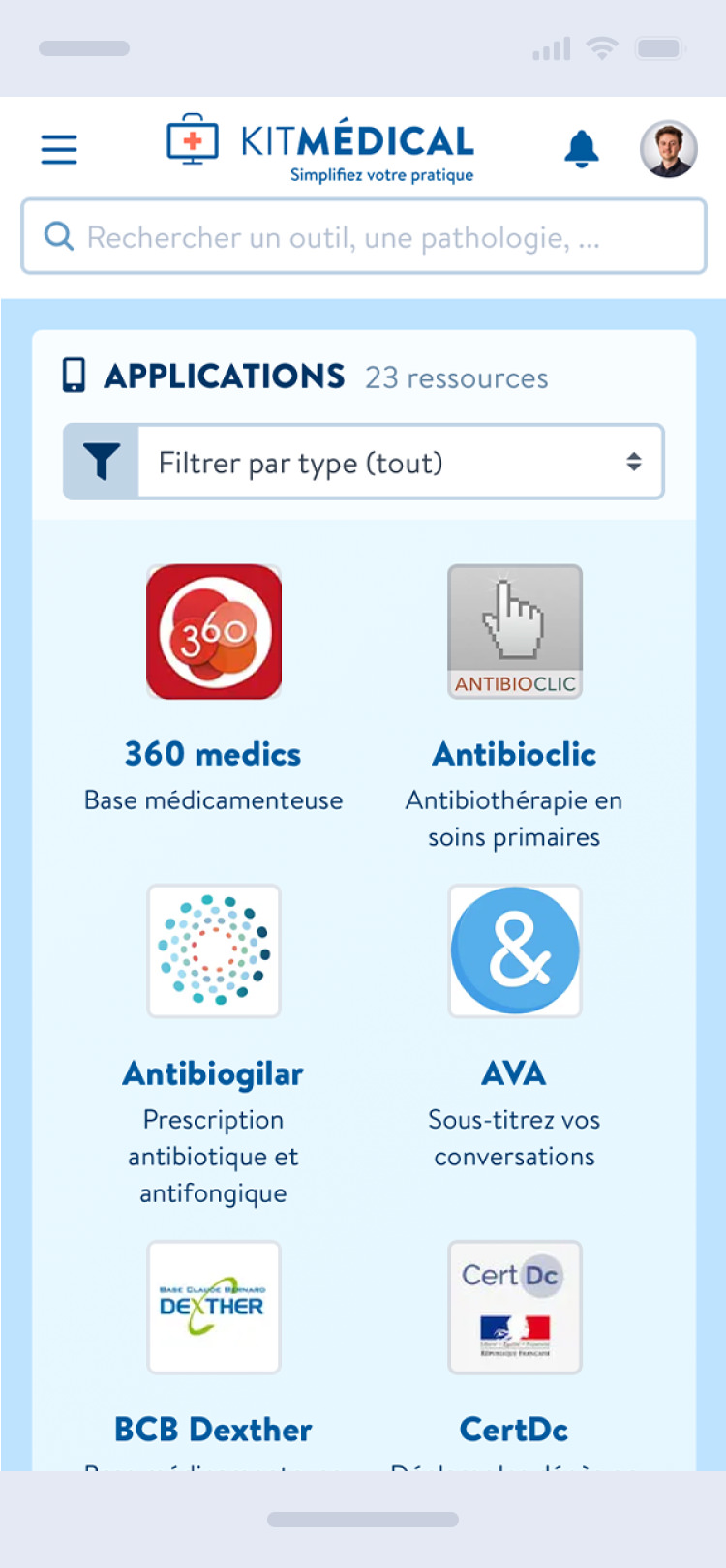
Task: Open the 360 medics title link
Action: point(213,754)
